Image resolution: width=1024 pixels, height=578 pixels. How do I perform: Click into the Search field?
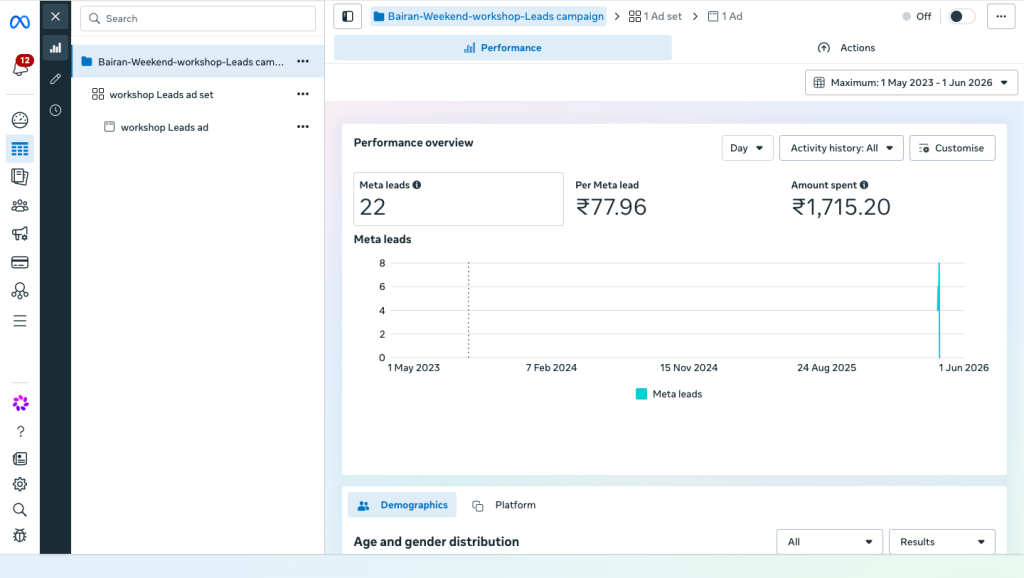[x=198, y=18]
